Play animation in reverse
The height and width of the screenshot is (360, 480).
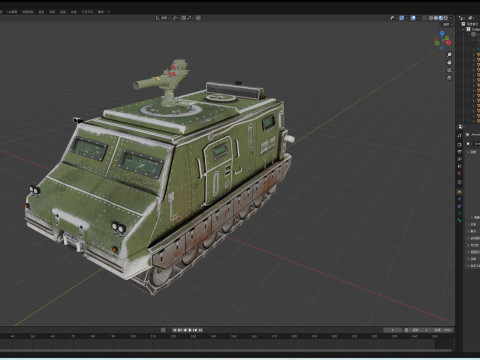click(185, 330)
